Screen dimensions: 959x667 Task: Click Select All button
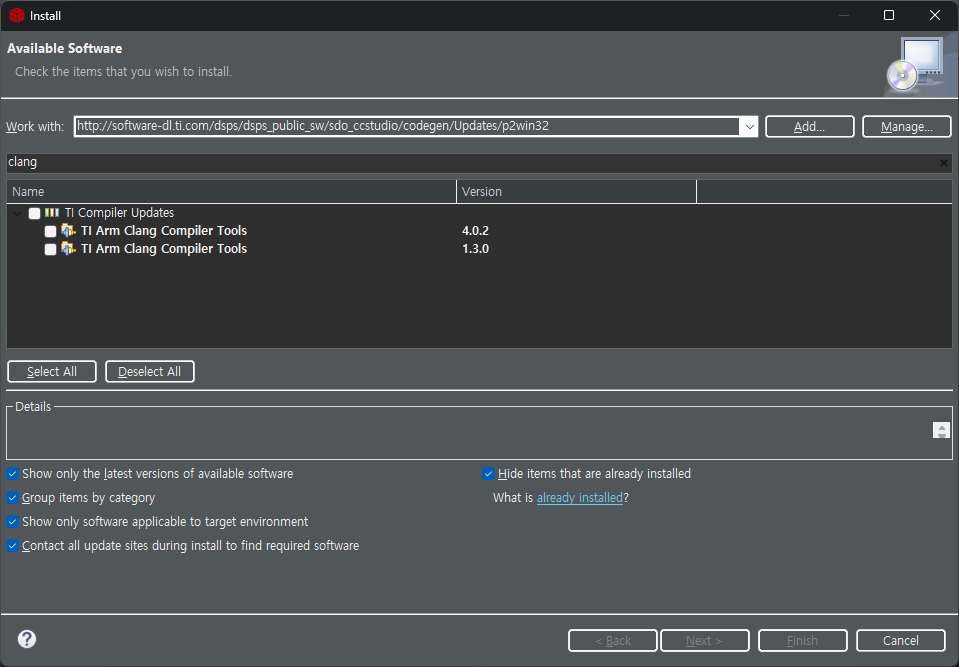click(x=52, y=372)
